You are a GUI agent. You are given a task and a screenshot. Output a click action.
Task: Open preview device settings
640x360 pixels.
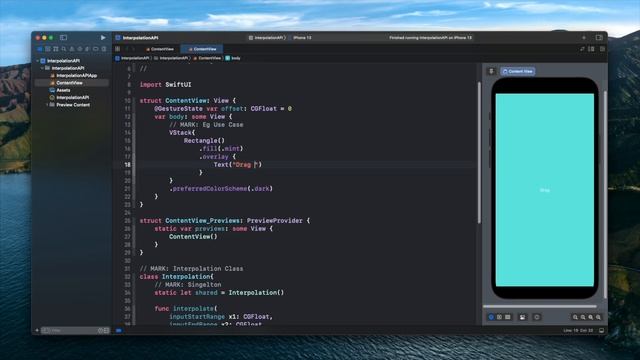(x=522, y=317)
